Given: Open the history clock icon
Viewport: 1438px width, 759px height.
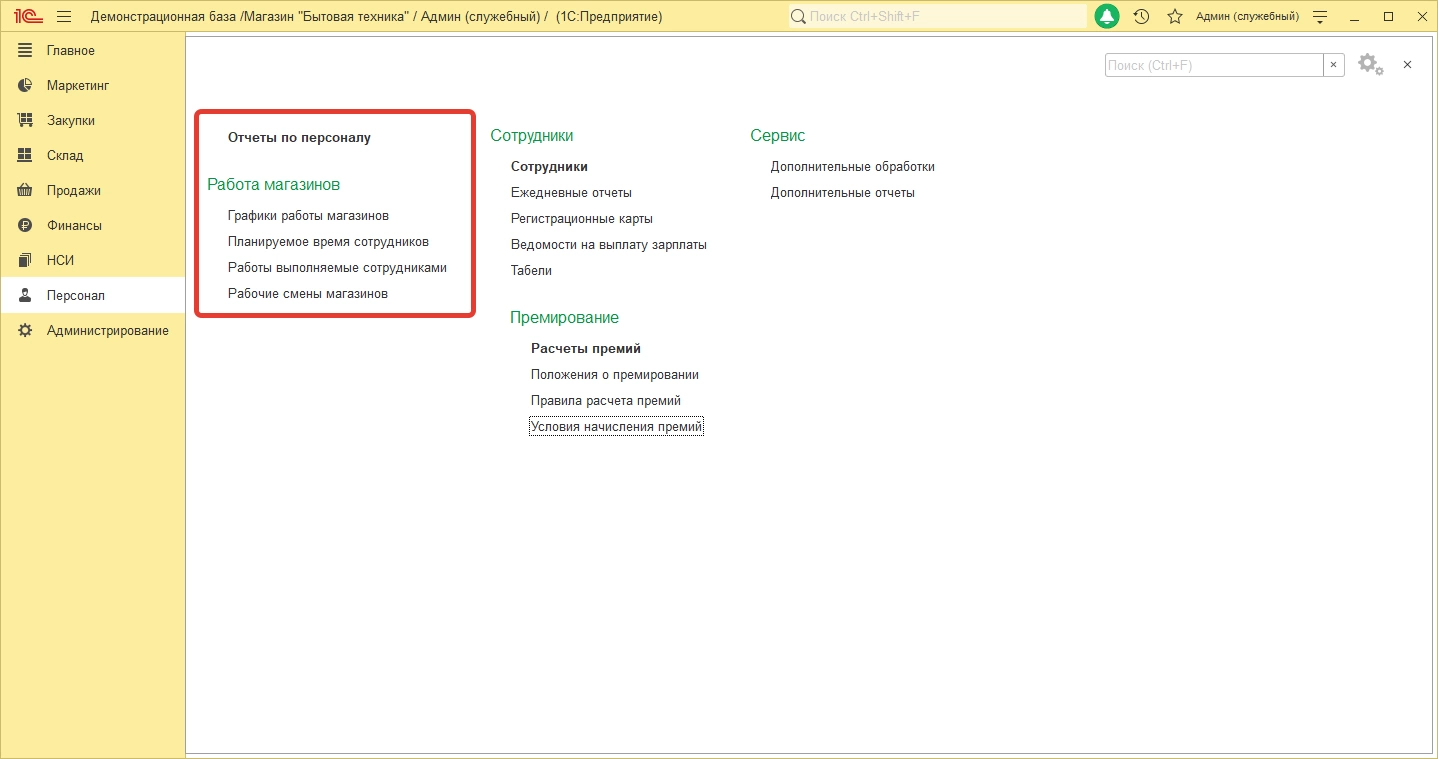Looking at the screenshot, I should (x=1141, y=17).
